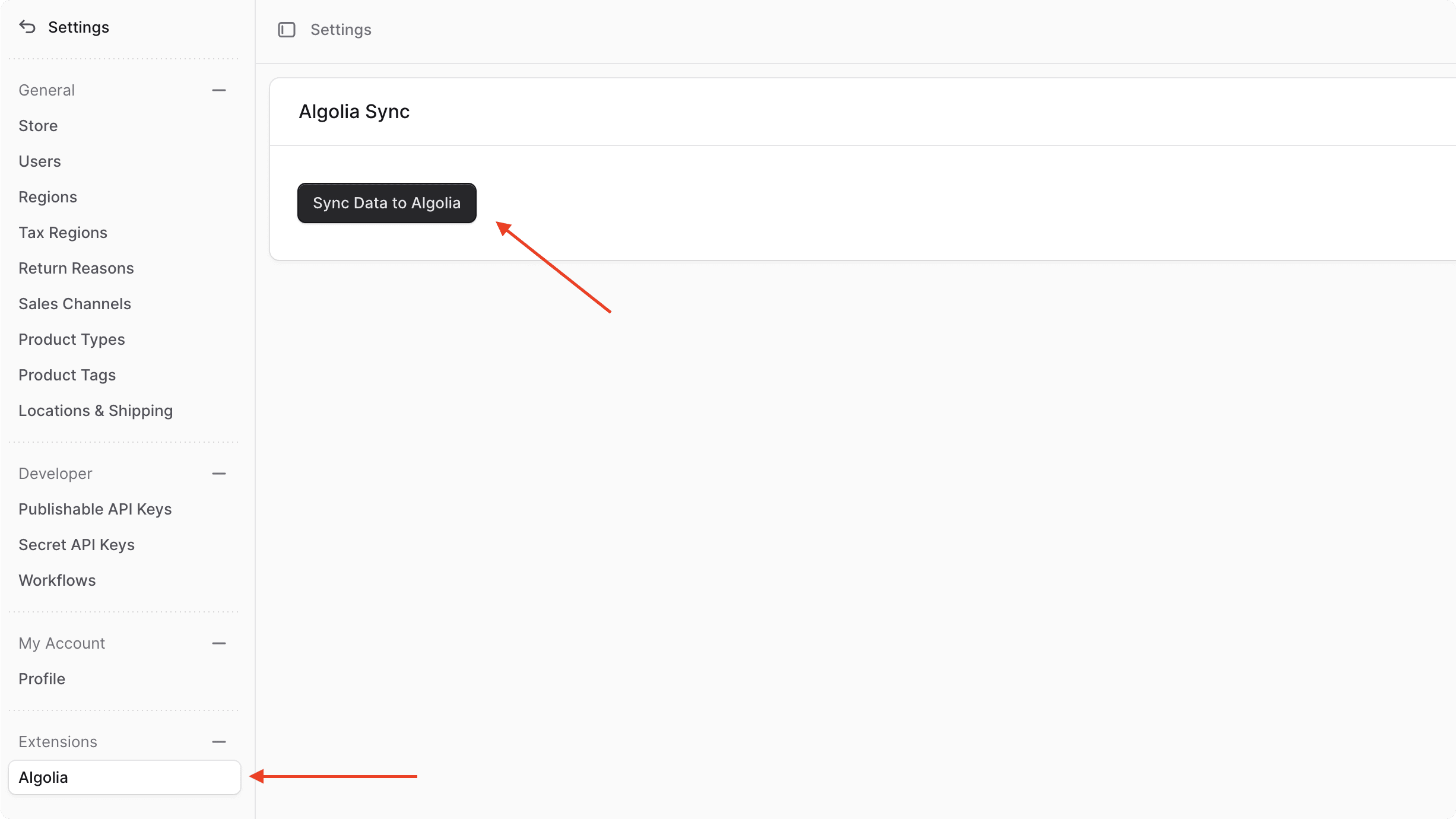Open your Profile settings
Screen dimensions: 1456x819
click(x=42, y=678)
